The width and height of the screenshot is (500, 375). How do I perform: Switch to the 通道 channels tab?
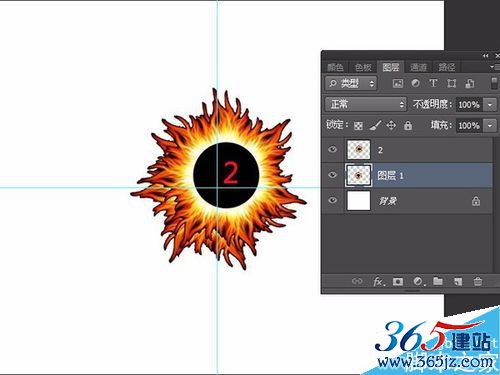coord(418,67)
